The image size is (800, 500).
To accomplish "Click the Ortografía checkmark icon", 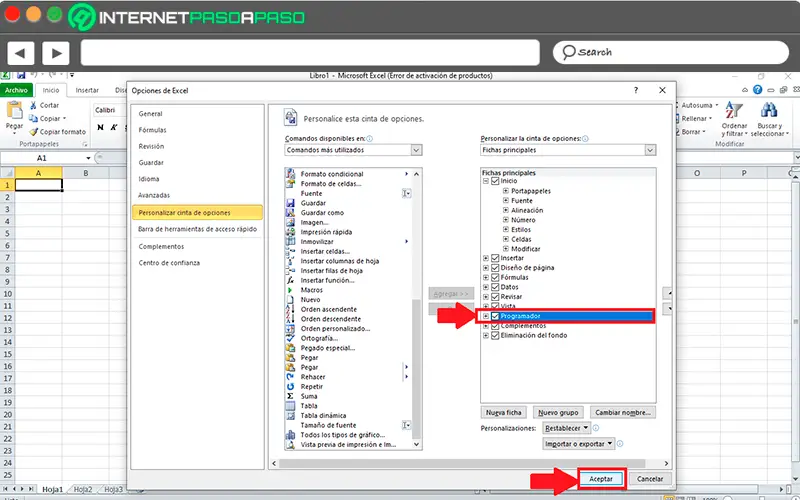I will [x=290, y=338].
